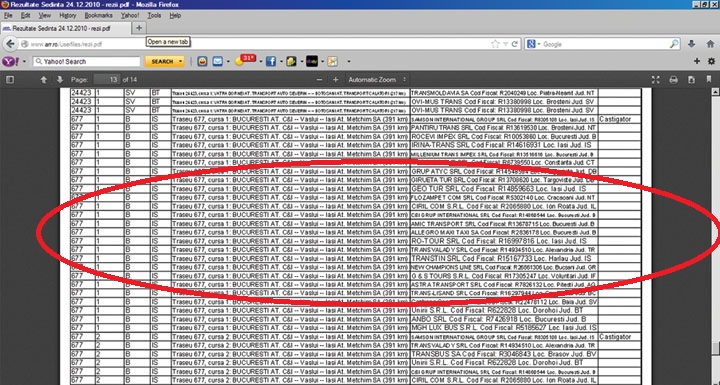Click the PDF viewer bookmark current view icon
This screenshot has width=720, height=385.
[x=709, y=79]
